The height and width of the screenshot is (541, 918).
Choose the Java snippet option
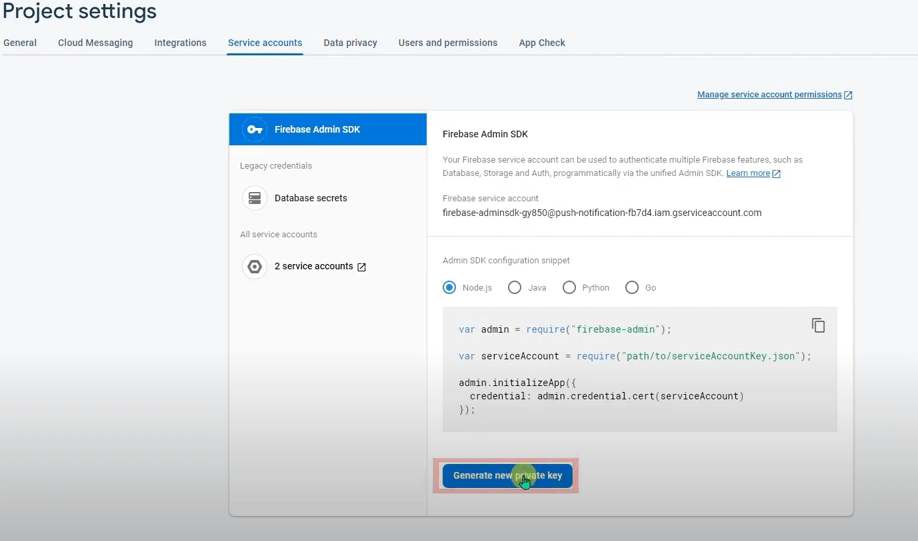point(514,287)
